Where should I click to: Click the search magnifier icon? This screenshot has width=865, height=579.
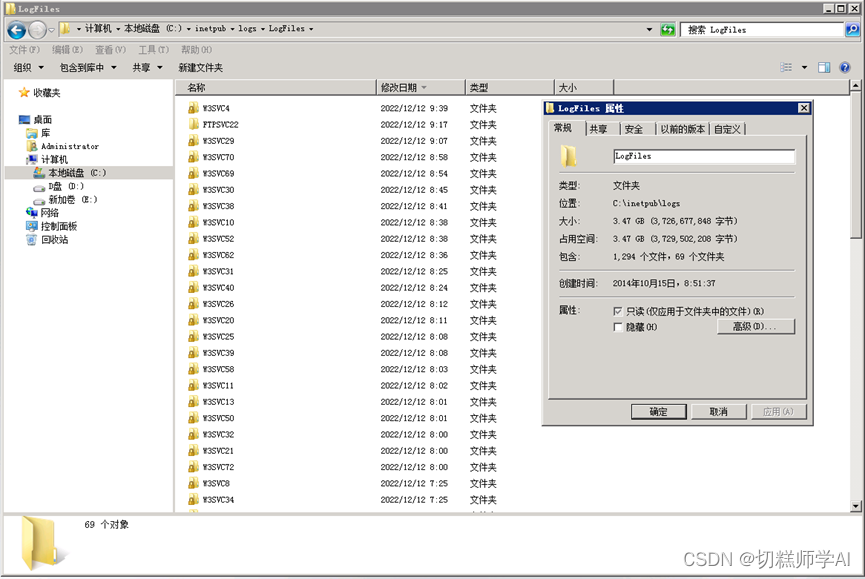point(852,30)
